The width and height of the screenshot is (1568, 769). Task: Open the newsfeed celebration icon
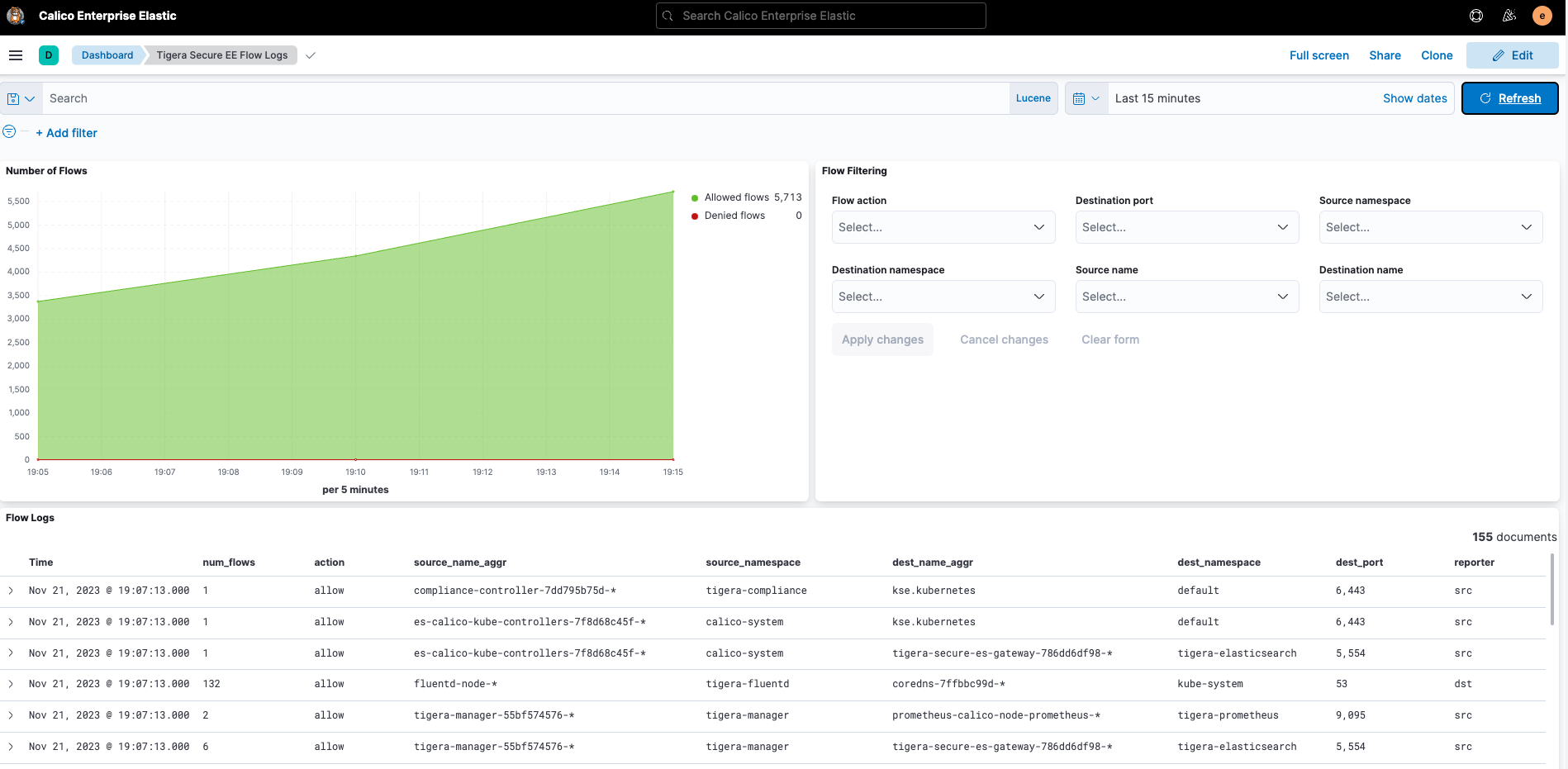click(1509, 16)
